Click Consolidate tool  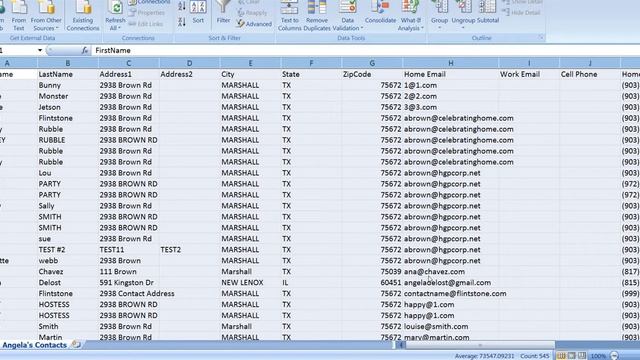[x=380, y=13]
